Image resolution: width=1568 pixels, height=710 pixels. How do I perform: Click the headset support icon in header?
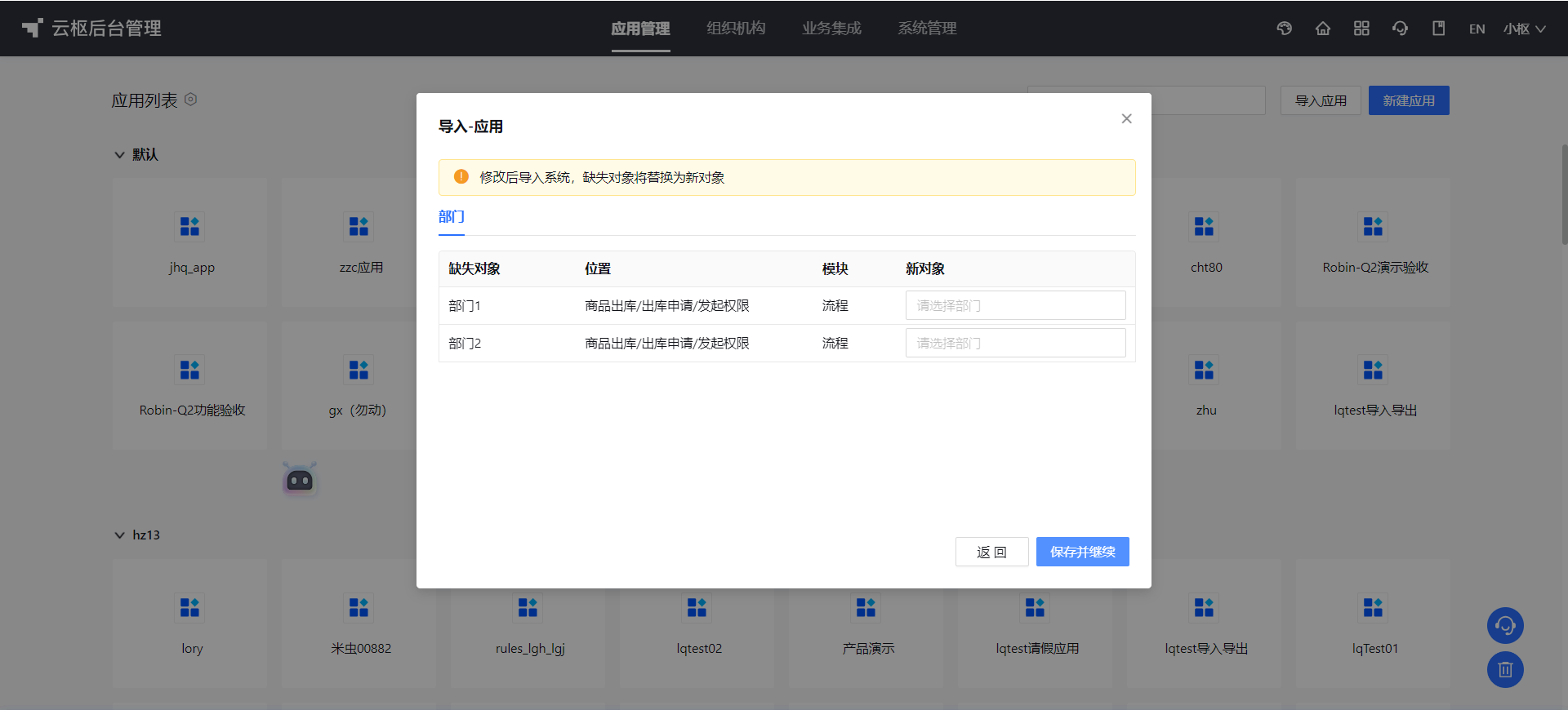point(1400,29)
